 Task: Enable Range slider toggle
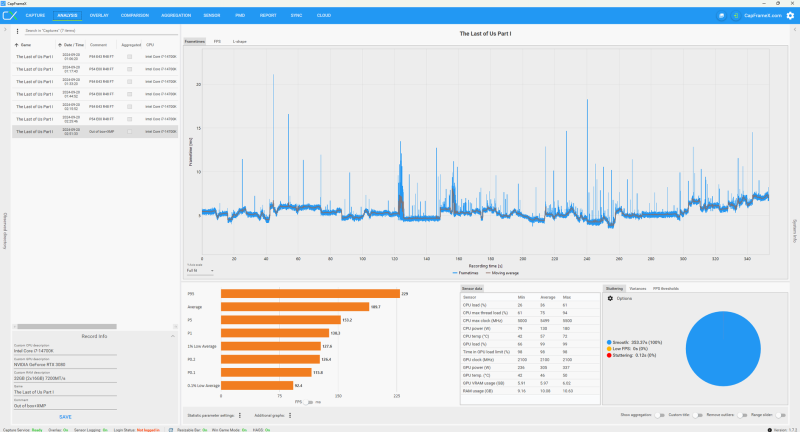780,415
